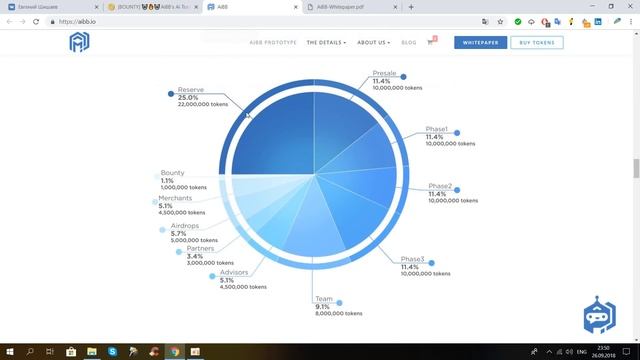
Task: Open File Explorer from the taskbar
Action: [x=92, y=351]
